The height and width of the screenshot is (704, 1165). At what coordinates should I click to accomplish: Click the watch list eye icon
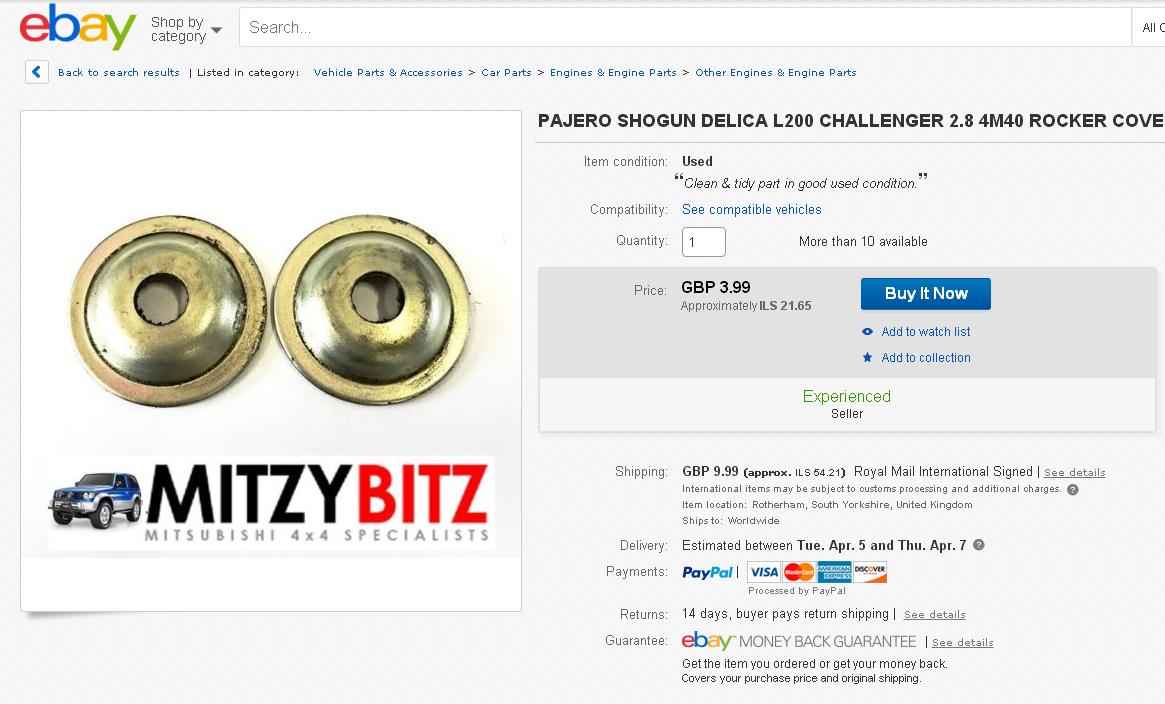[x=867, y=332]
